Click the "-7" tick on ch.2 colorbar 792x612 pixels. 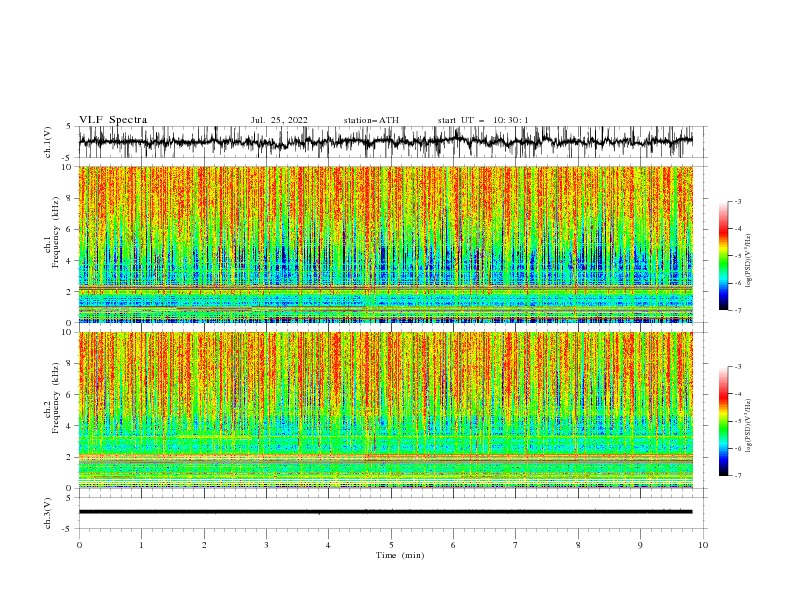738,476
